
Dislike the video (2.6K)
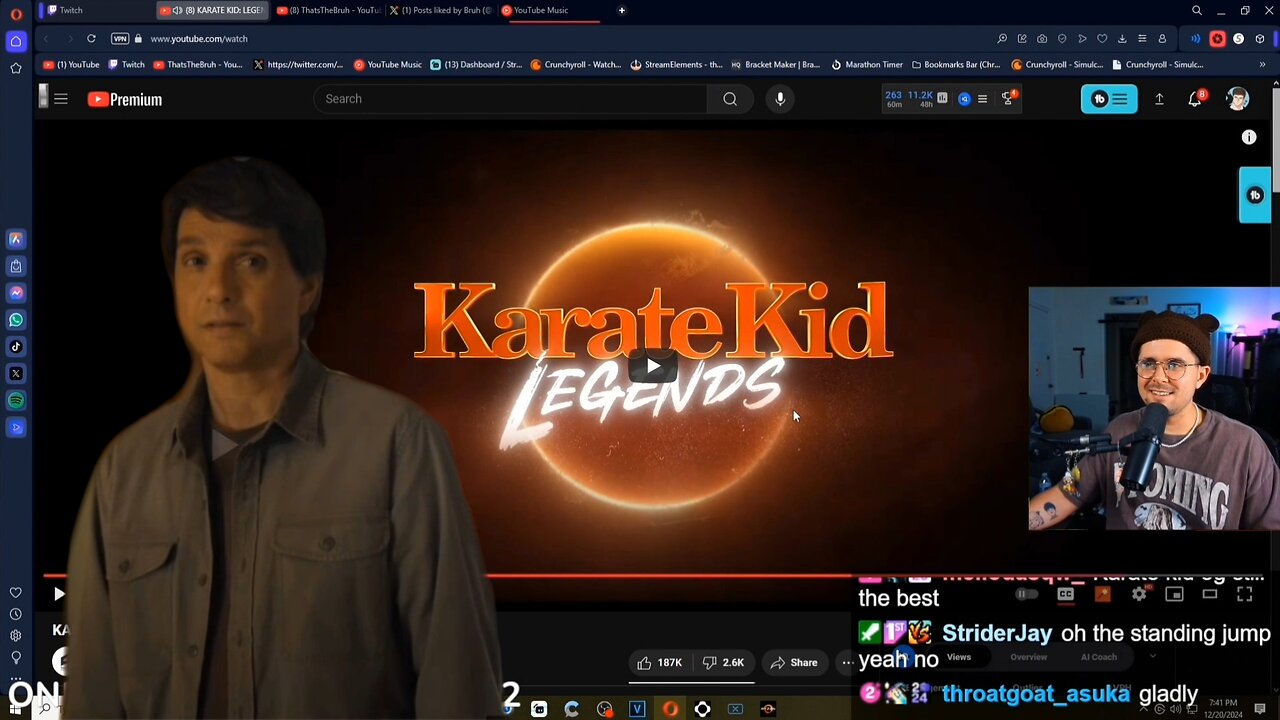pyautogui.click(x=723, y=662)
